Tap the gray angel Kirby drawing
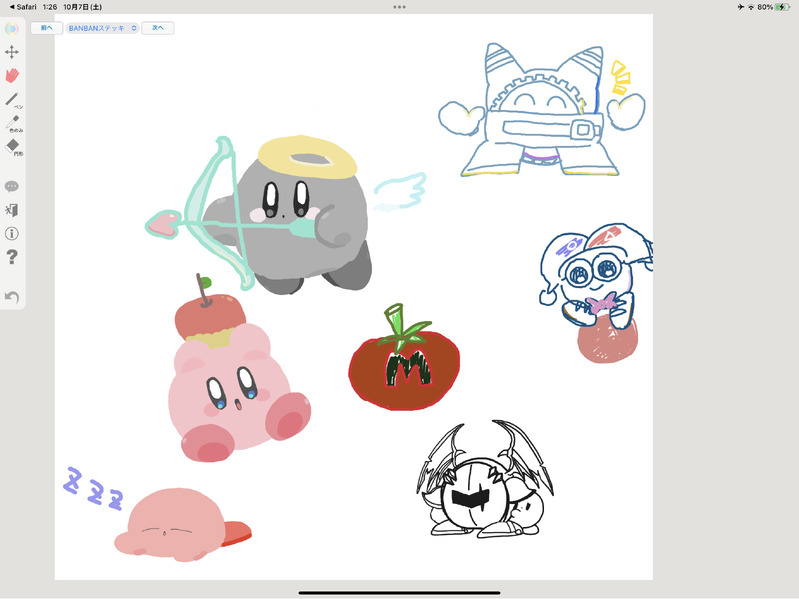This screenshot has height=599, width=799. coord(285,214)
